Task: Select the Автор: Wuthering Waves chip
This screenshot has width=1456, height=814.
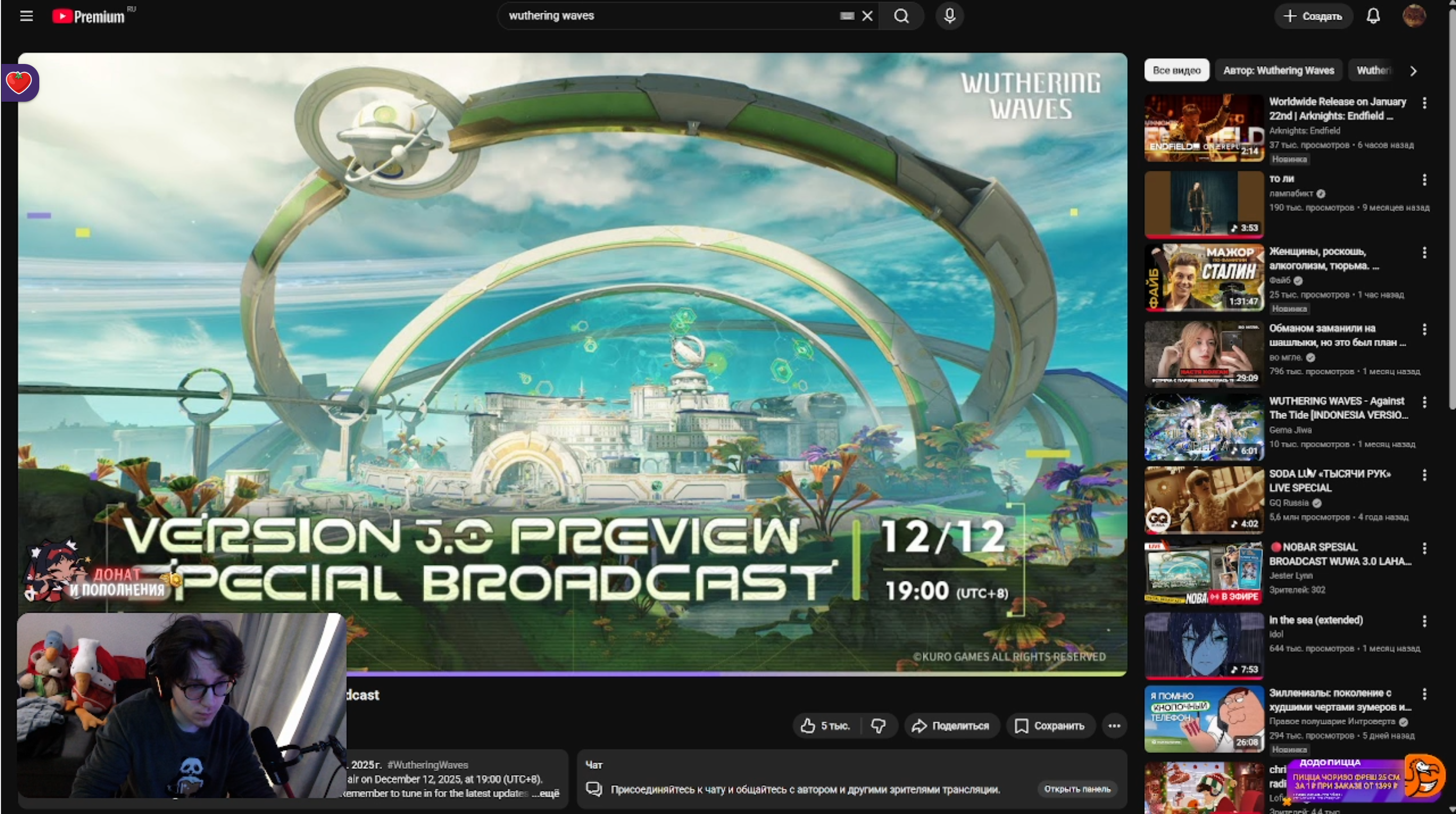Action: tap(1279, 70)
